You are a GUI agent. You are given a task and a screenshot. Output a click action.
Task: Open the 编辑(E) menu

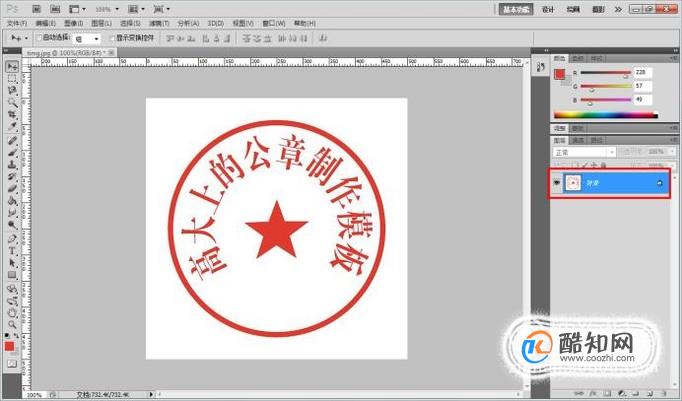45,23
